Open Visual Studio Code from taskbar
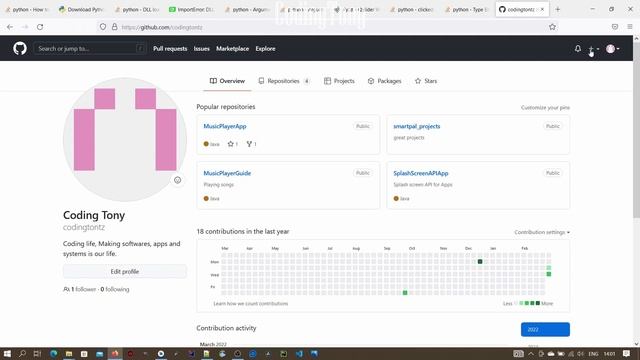 pos(299,353)
